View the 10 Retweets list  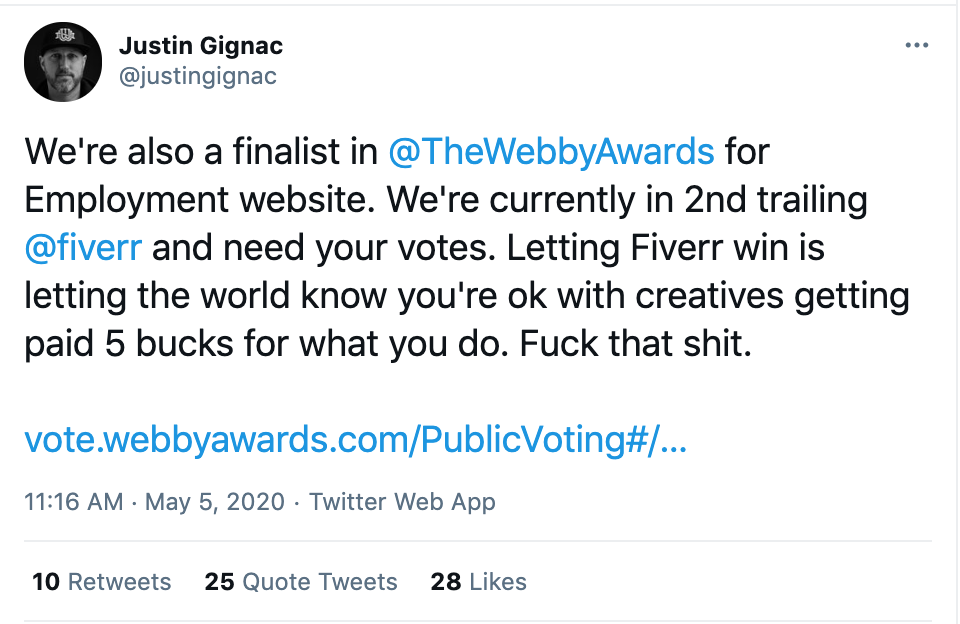[x=102, y=582]
